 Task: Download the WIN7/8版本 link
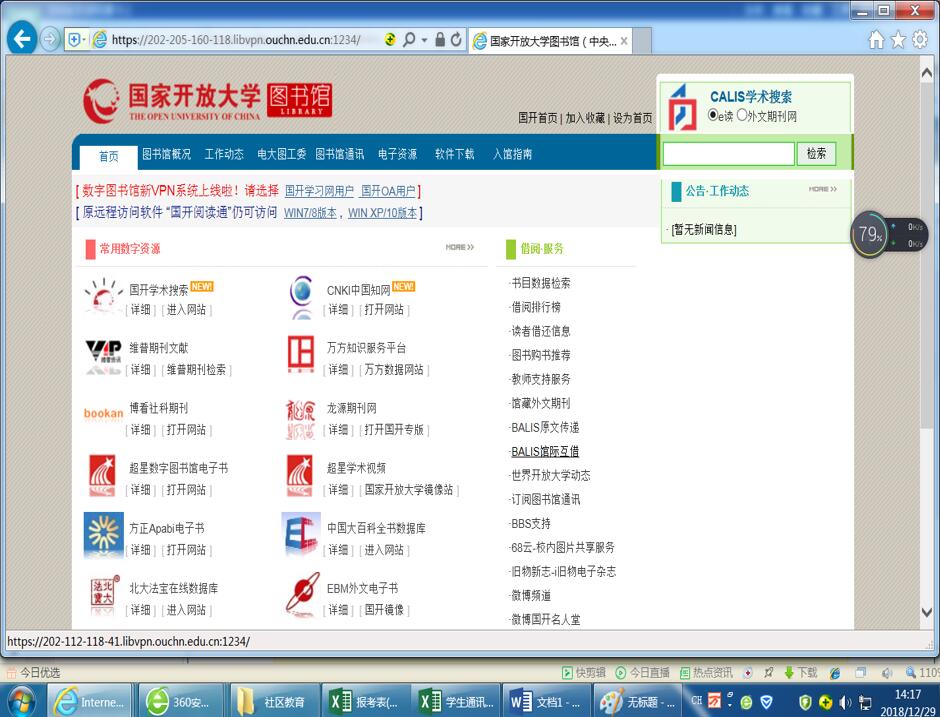pyautogui.click(x=310, y=213)
